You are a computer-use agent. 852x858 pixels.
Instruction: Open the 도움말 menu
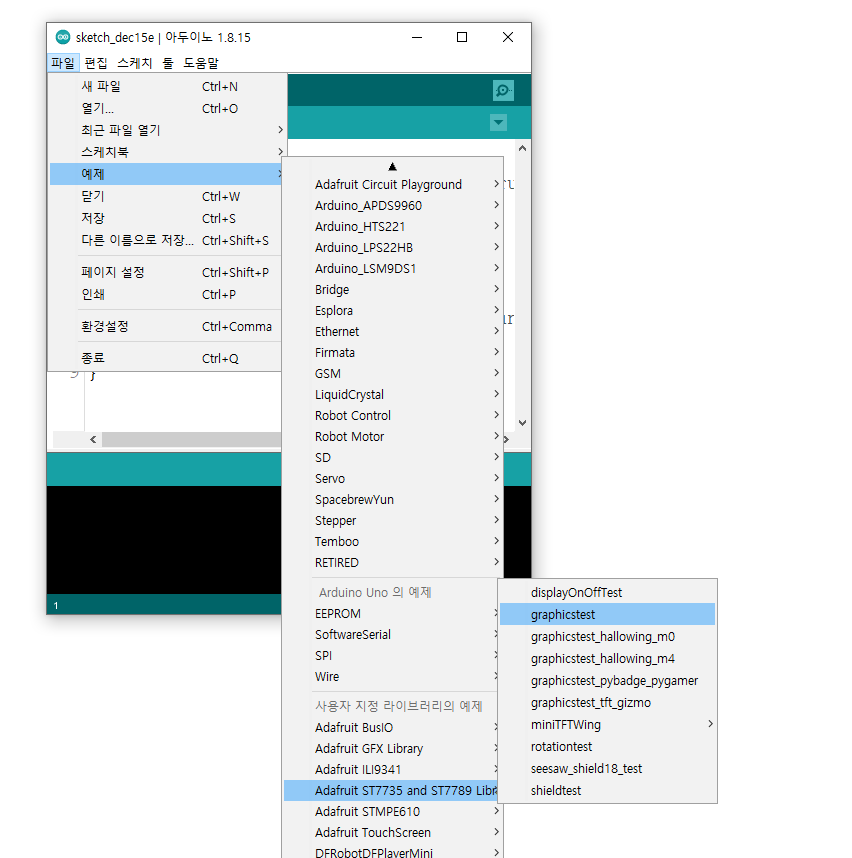tap(201, 63)
